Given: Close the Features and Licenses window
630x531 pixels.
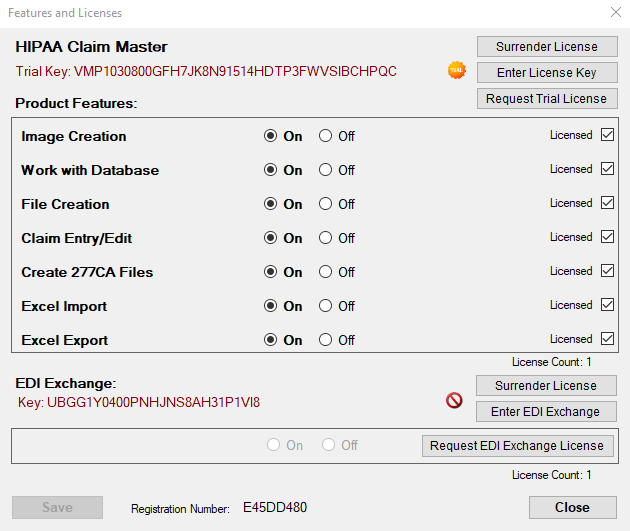Looking at the screenshot, I should coord(616,12).
